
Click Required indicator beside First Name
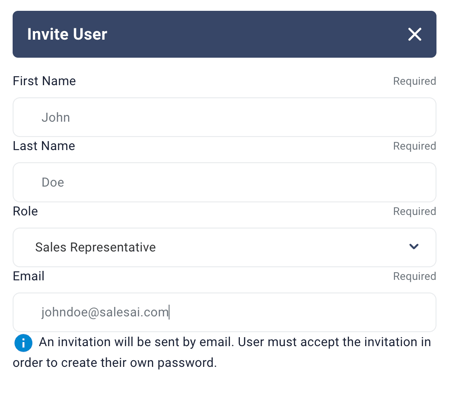(x=414, y=81)
